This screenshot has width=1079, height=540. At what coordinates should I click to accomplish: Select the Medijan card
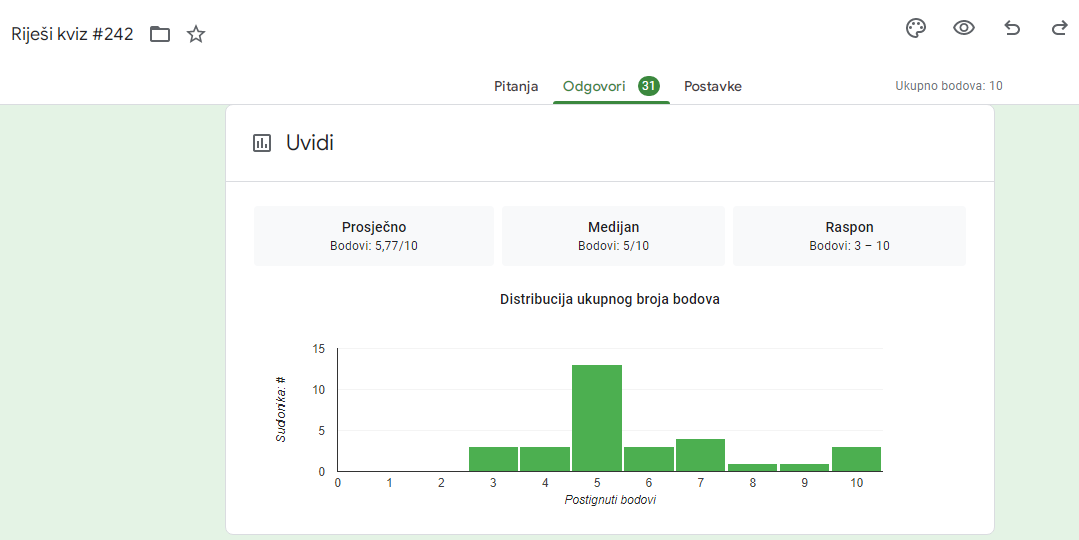(613, 236)
